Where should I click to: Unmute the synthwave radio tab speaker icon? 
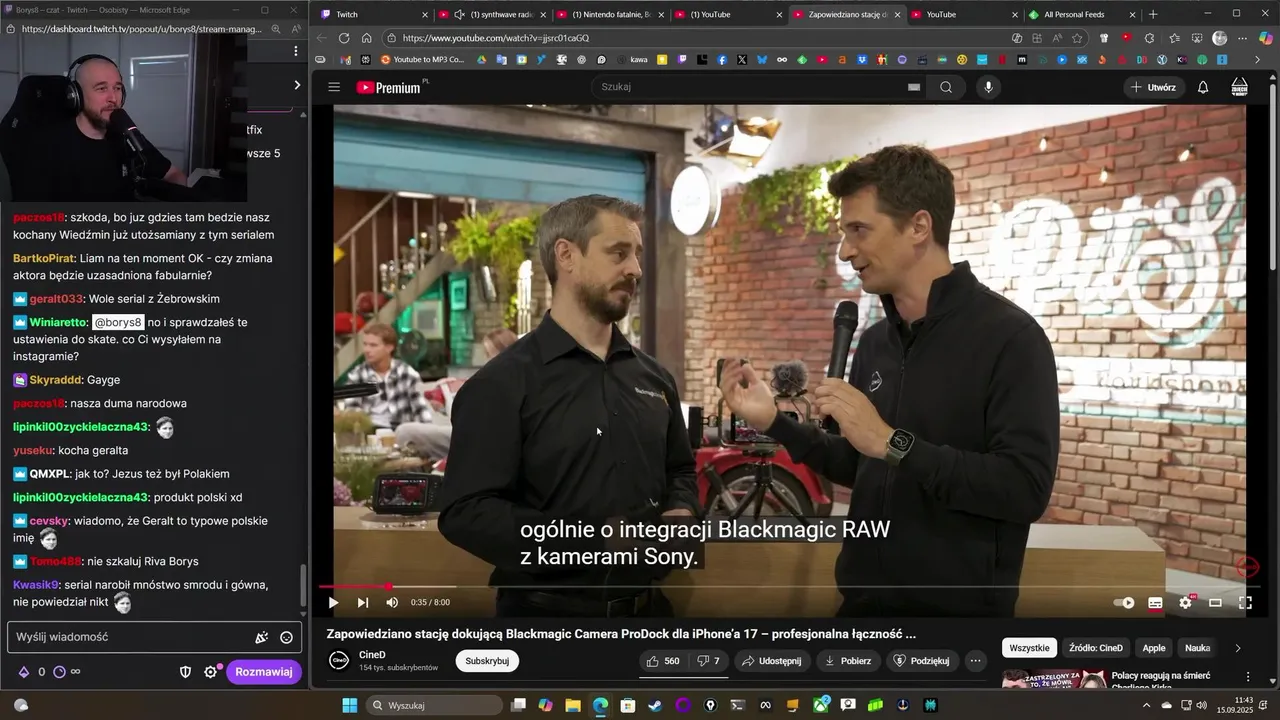coord(459,14)
